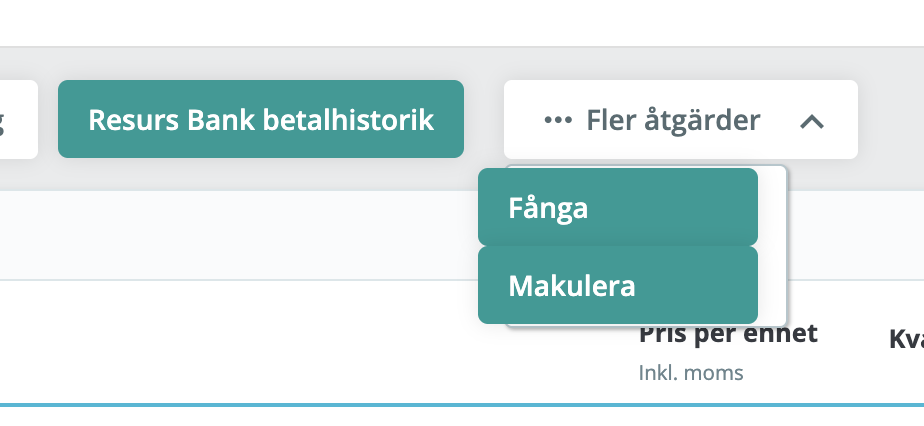
Task: Click white dropdown panel beside Makulera
Action: pos(772,285)
